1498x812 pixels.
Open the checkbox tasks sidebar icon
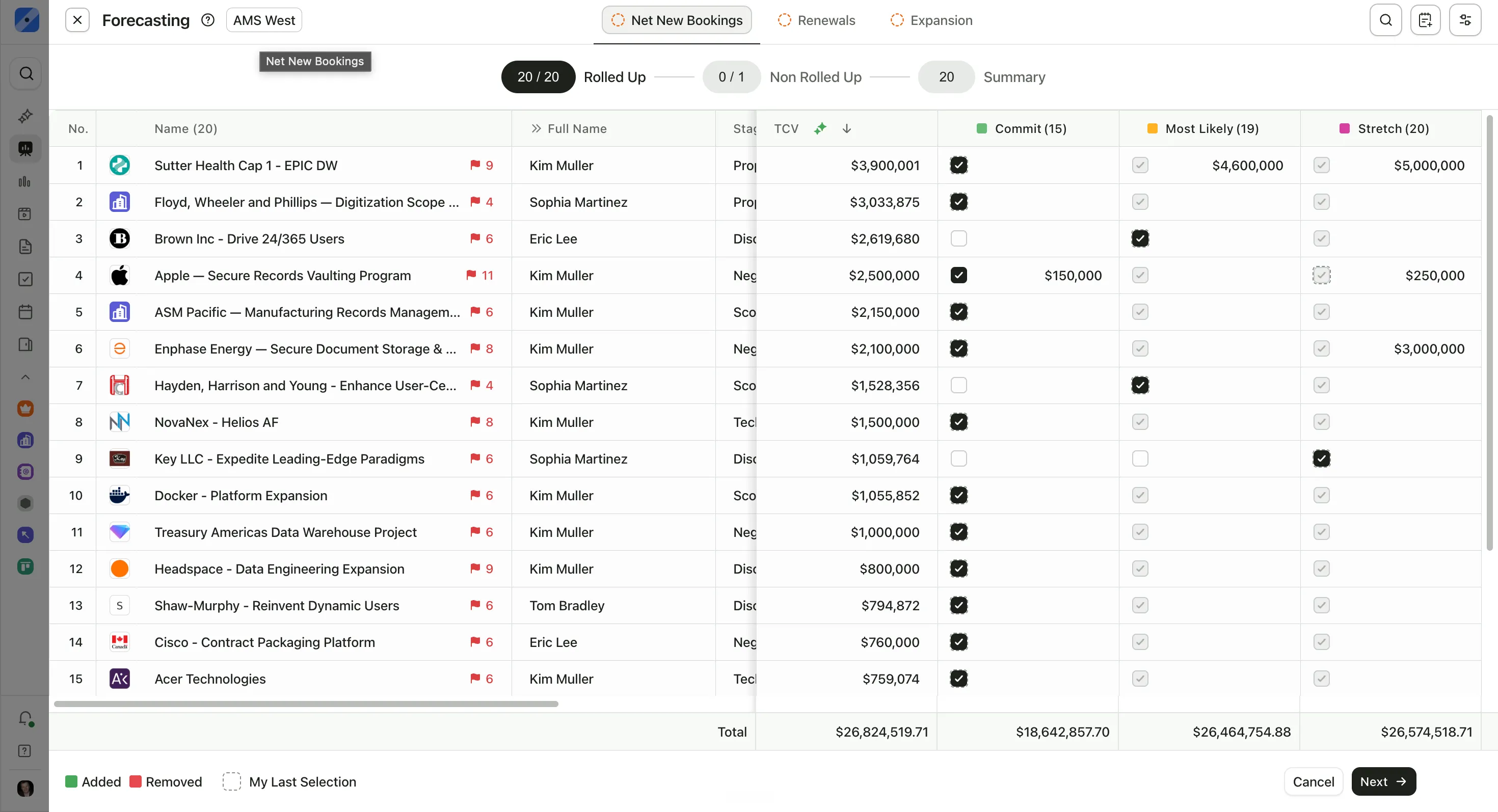(25, 279)
